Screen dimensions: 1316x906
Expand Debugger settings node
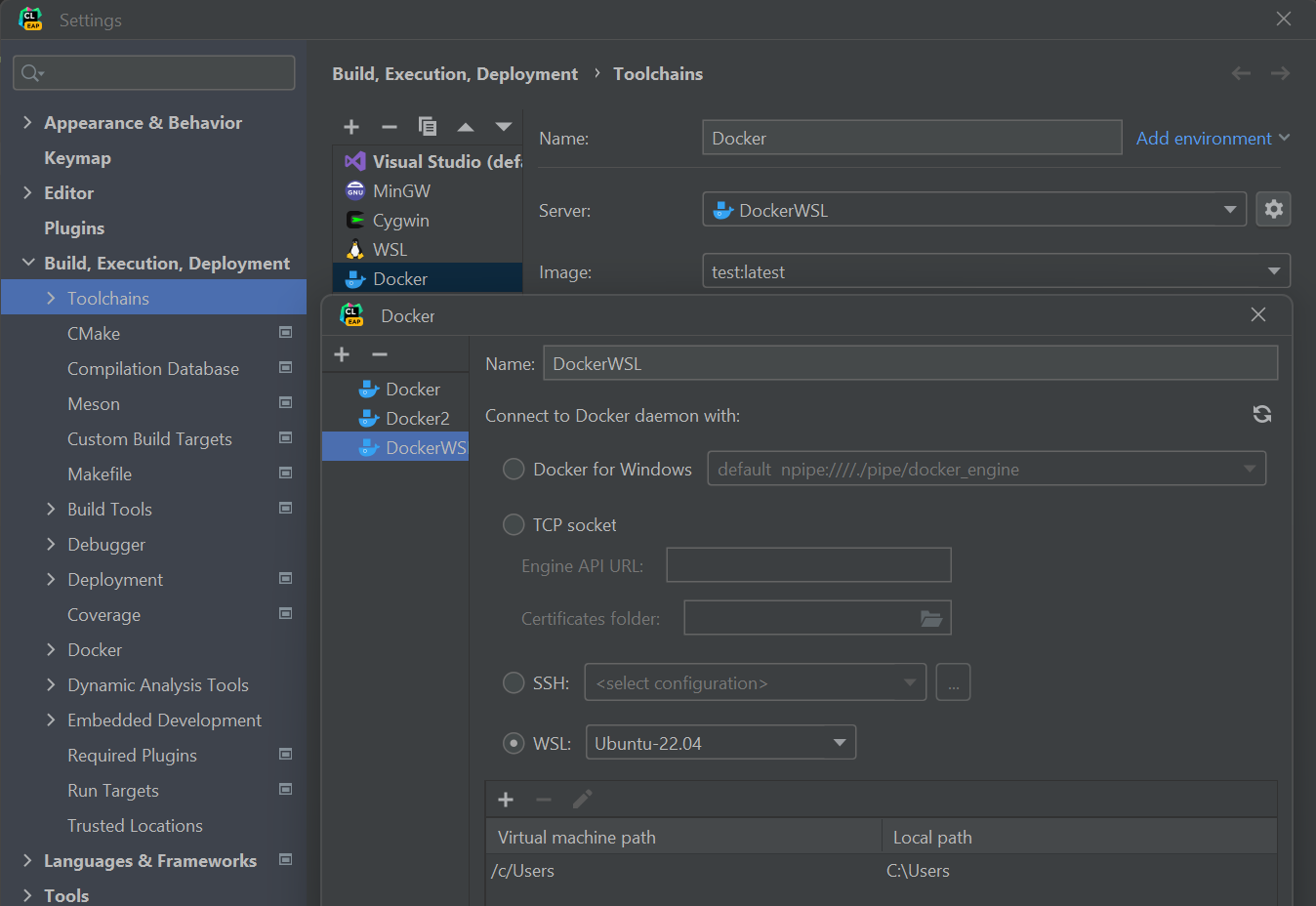click(x=51, y=544)
